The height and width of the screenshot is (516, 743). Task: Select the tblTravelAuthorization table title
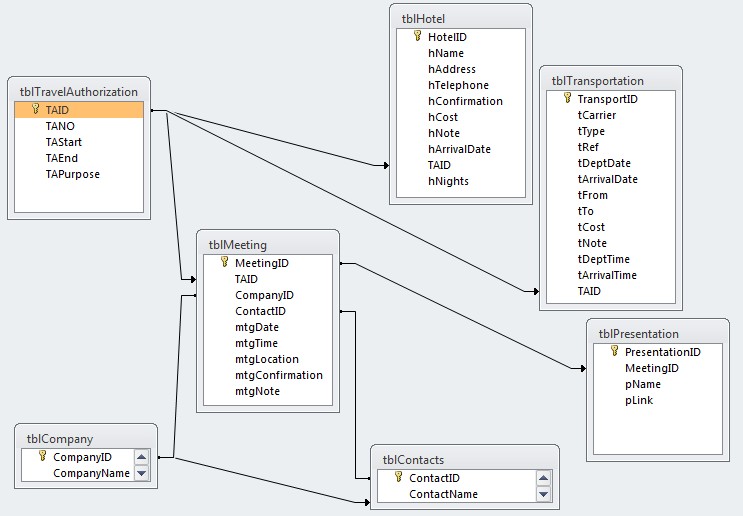(79, 92)
